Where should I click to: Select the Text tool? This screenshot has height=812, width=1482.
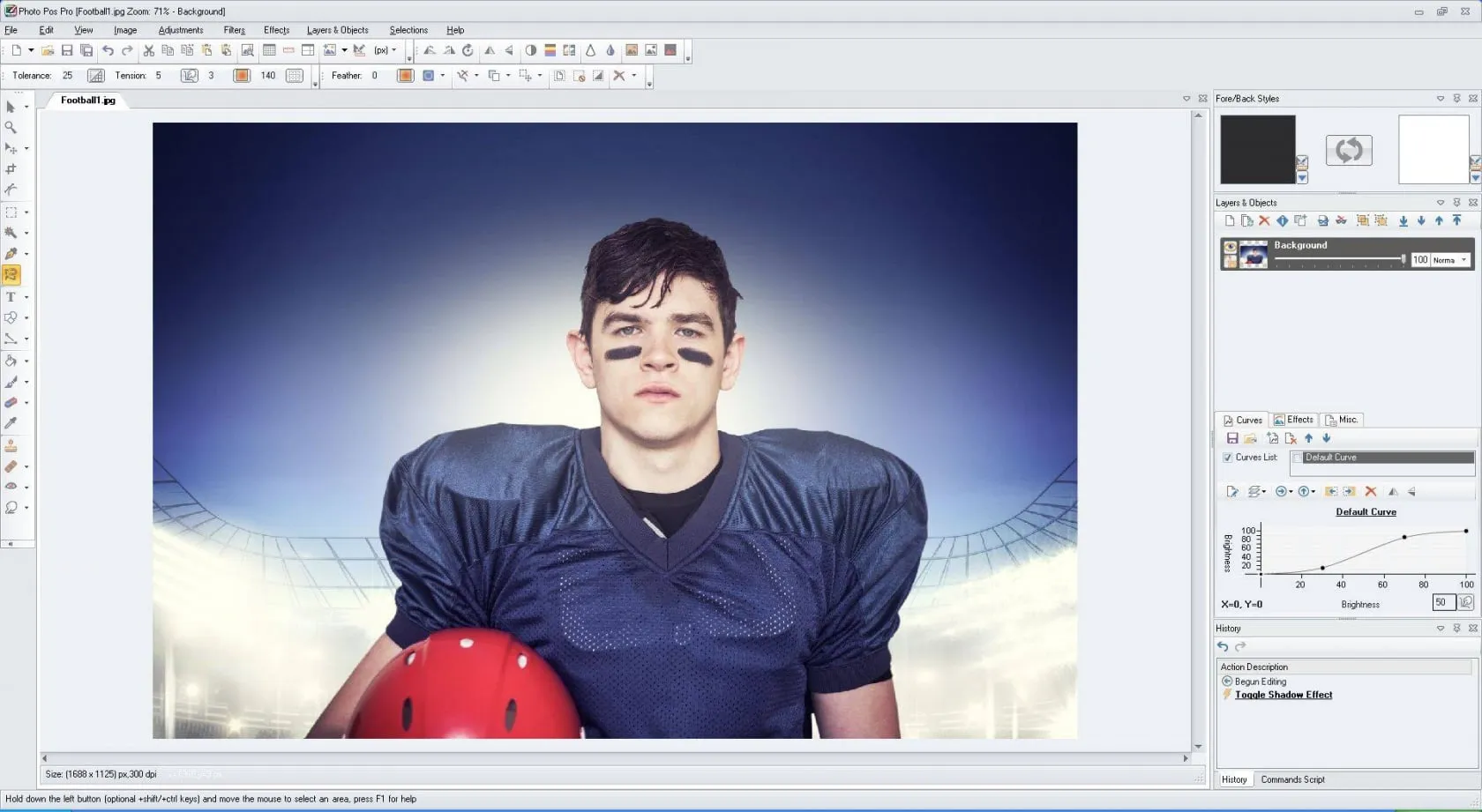click(11, 297)
